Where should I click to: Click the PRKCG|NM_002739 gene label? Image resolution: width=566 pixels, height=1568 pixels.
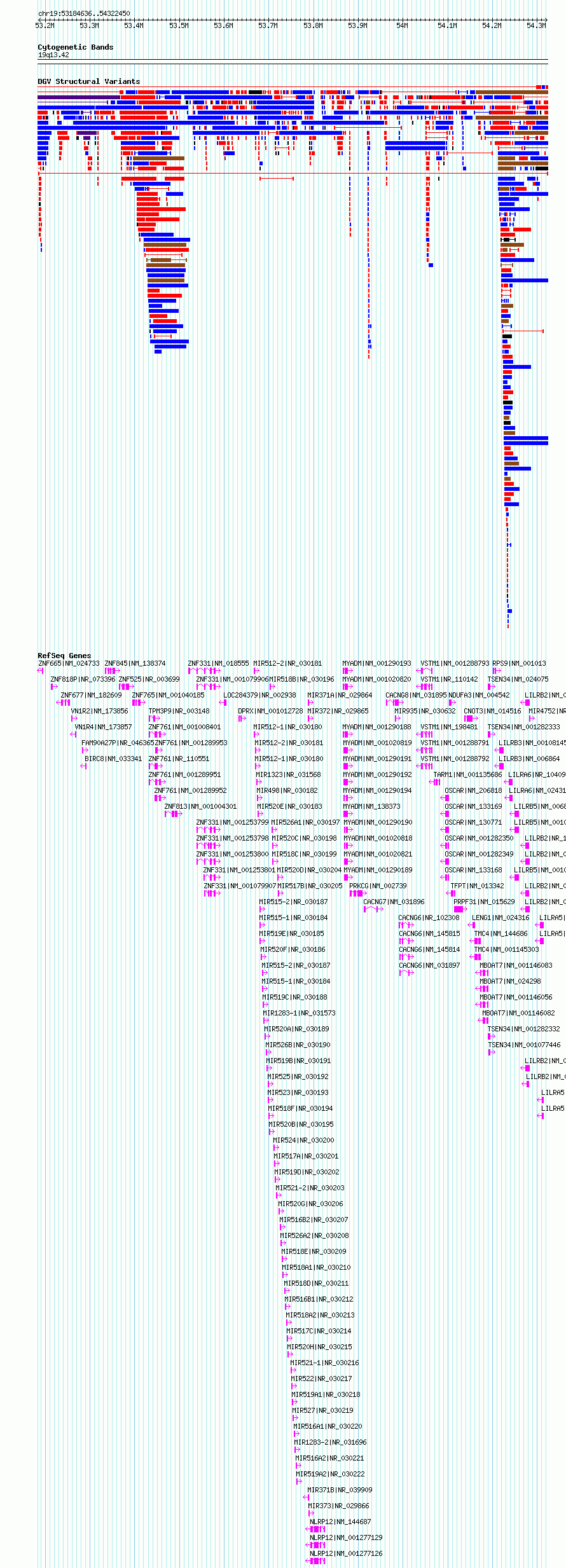[x=378, y=886]
